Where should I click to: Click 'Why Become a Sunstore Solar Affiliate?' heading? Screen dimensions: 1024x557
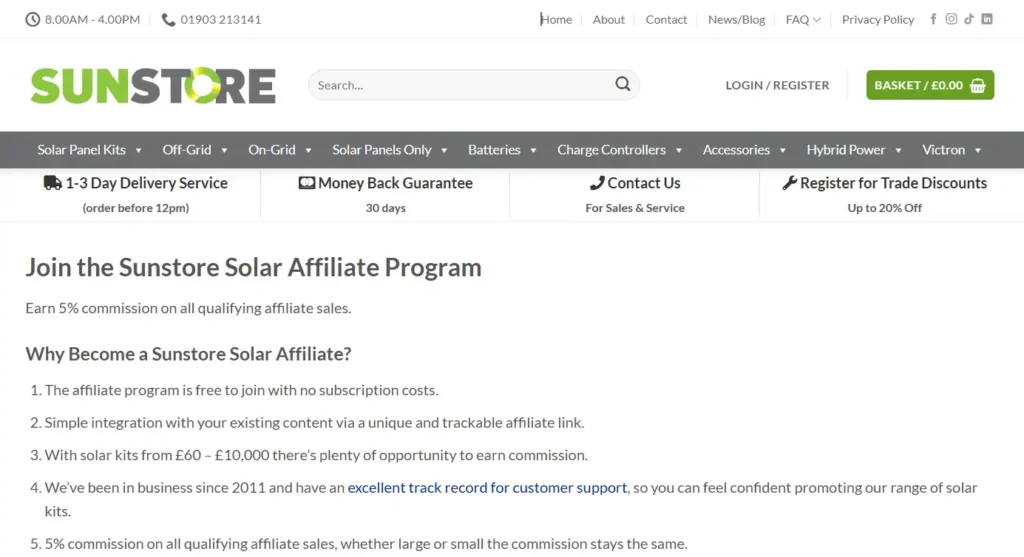tap(188, 353)
